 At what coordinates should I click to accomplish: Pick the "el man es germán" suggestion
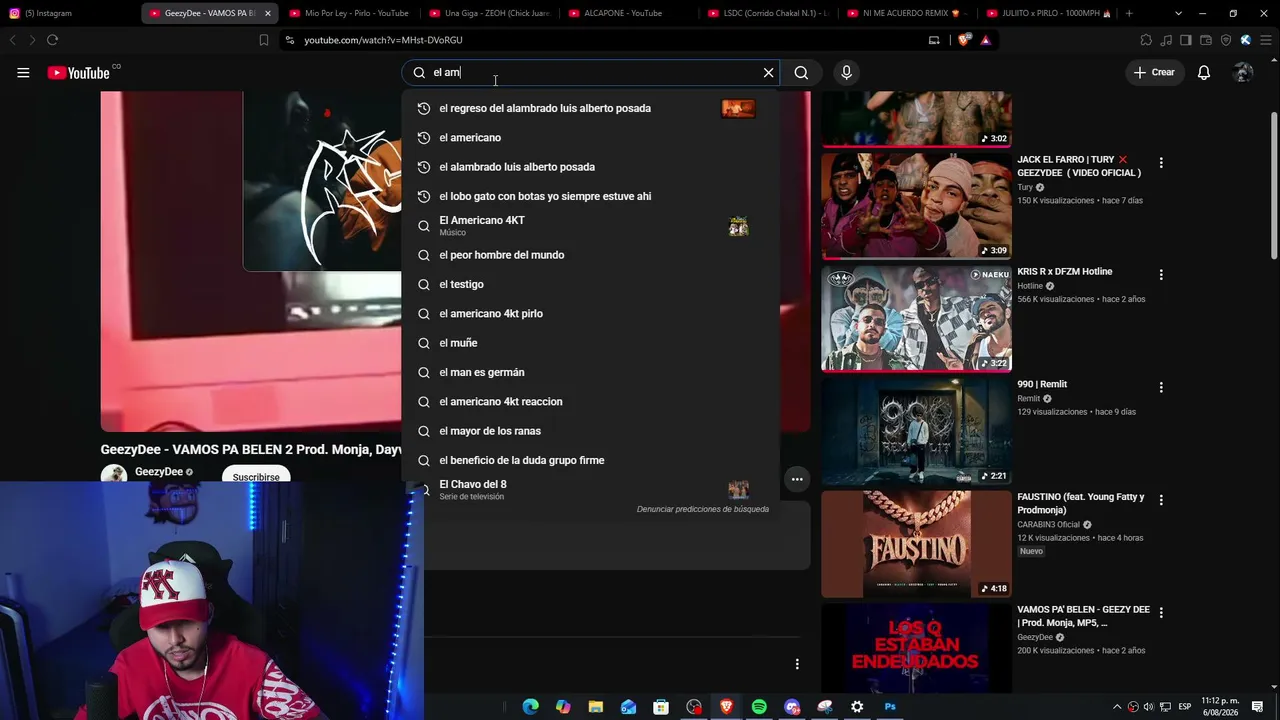tap(590, 372)
